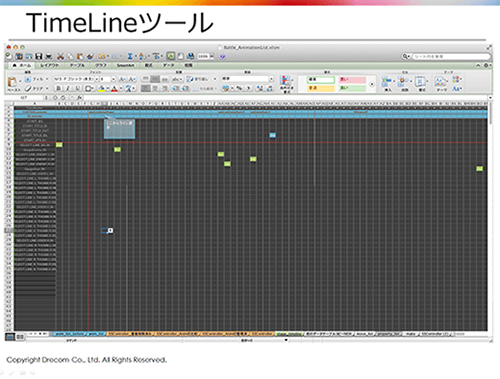500x379 pixels.
Task: Click the Italic formatting button
Action: [68, 88]
